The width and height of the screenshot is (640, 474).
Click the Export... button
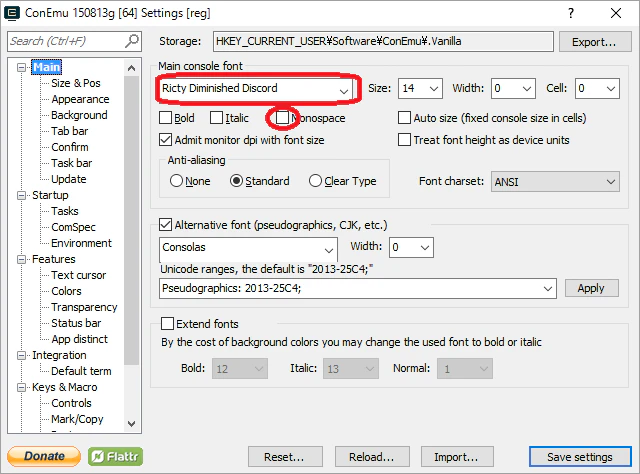(594, 42)
